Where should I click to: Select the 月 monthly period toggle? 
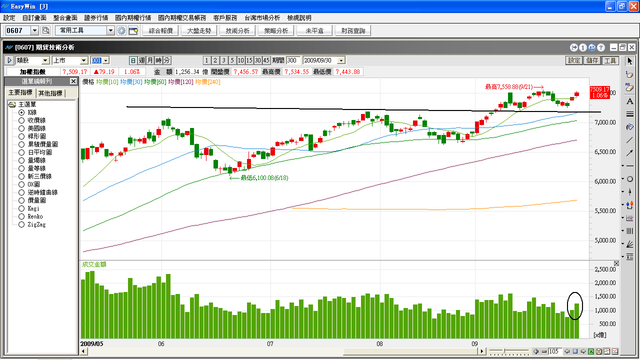pyautogui.click(x=150, y=60)
